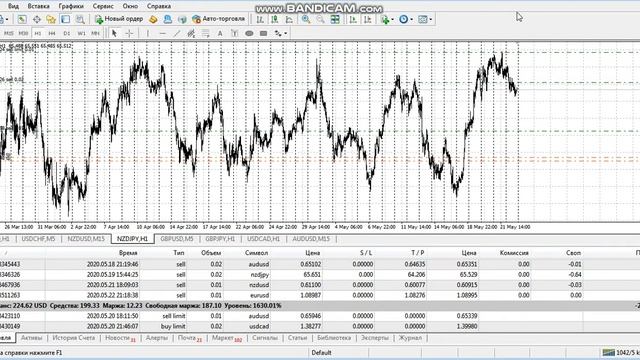
Task: Select the MN timeframe button
Action: (x=95, y=33)
